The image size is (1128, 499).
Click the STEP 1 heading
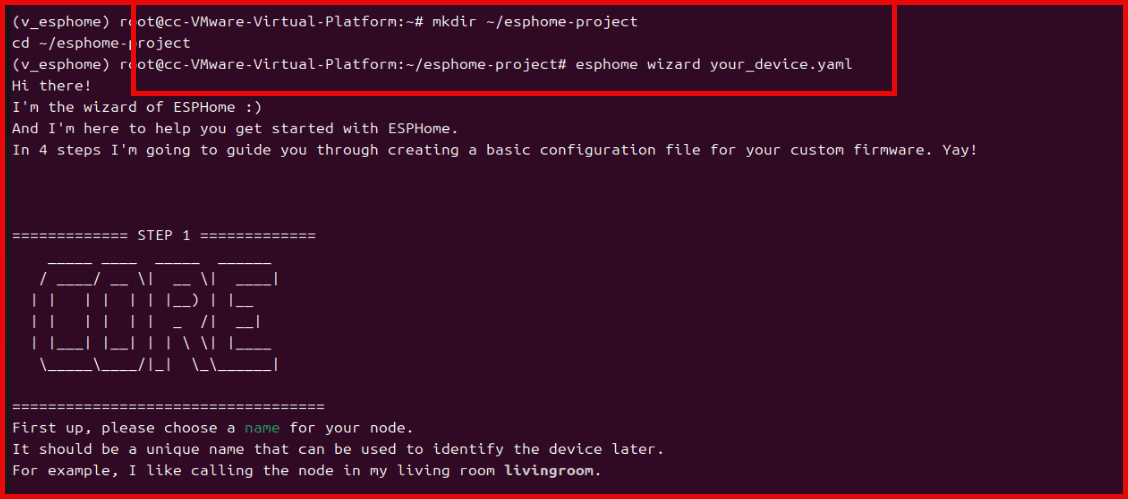(164, 235)
